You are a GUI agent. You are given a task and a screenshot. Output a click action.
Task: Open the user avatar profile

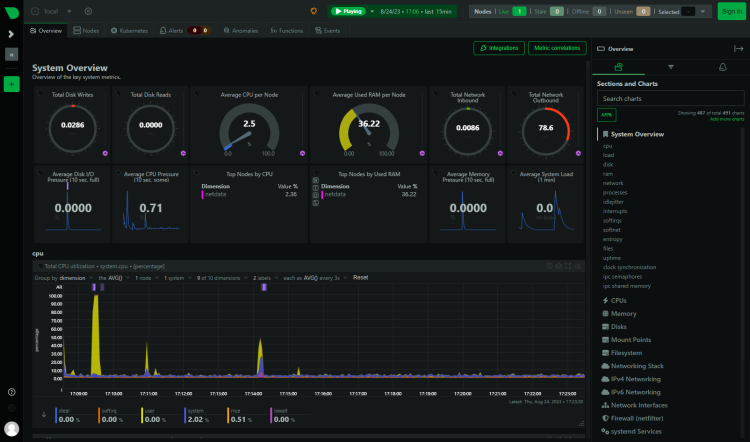[x=11, y=428]
